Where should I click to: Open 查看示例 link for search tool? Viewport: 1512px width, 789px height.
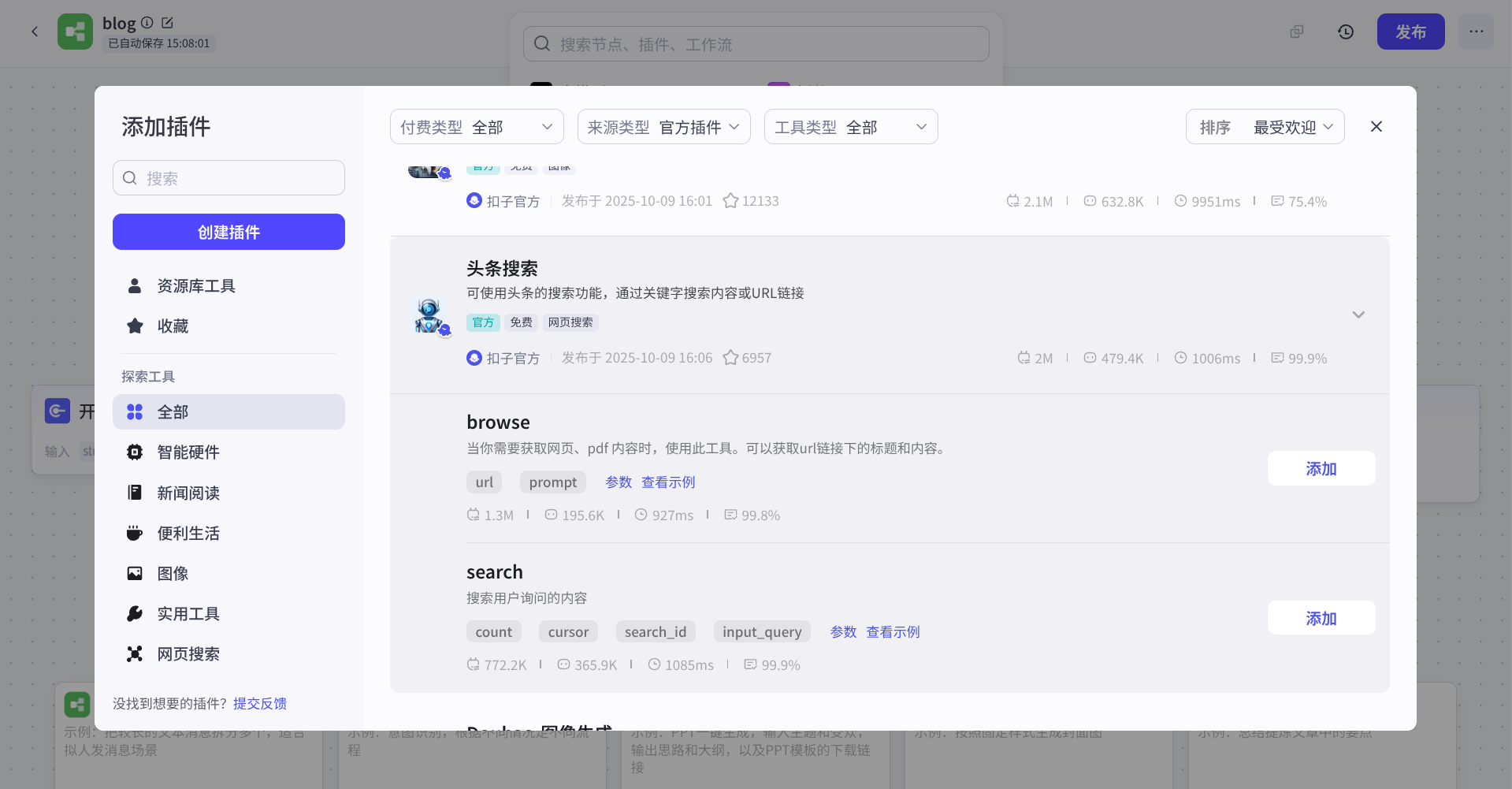pyautogui.click(x=893, y=632)
